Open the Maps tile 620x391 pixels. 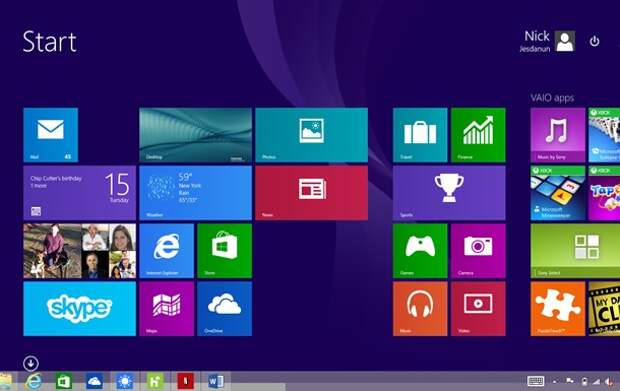click(166, 309)
